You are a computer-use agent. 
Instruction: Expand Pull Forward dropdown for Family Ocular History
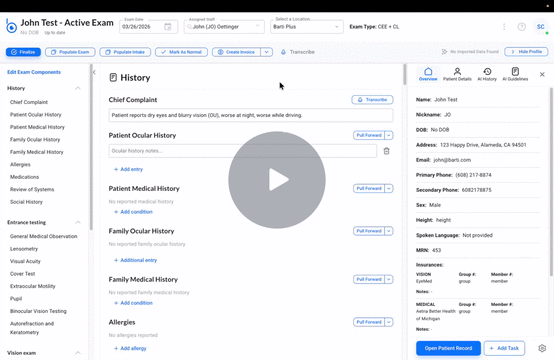[389, 231]
